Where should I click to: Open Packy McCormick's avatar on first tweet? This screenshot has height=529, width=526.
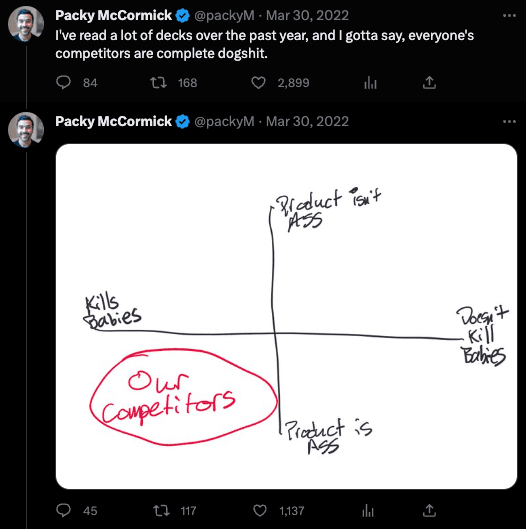point(26,24)
